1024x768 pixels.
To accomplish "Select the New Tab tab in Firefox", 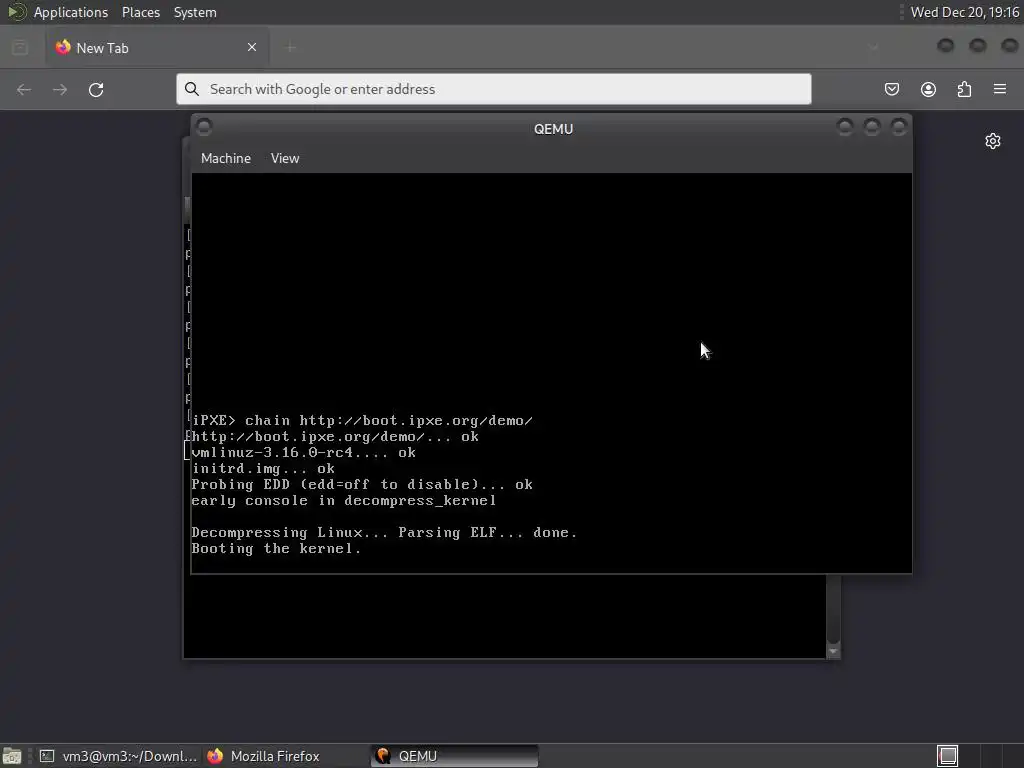I will tap(157, 47).
